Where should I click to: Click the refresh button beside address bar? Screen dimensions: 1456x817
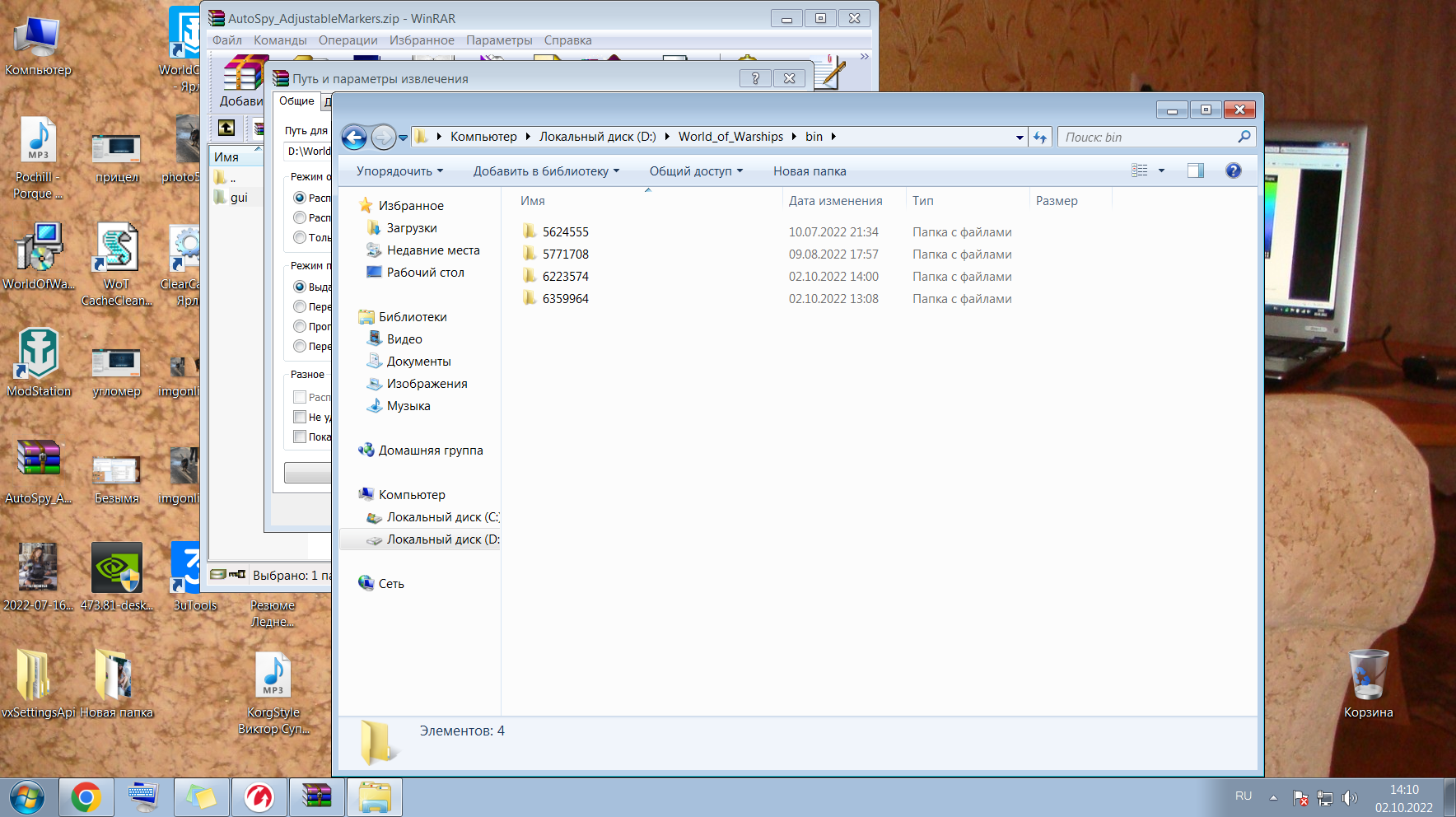(1040, 138)
